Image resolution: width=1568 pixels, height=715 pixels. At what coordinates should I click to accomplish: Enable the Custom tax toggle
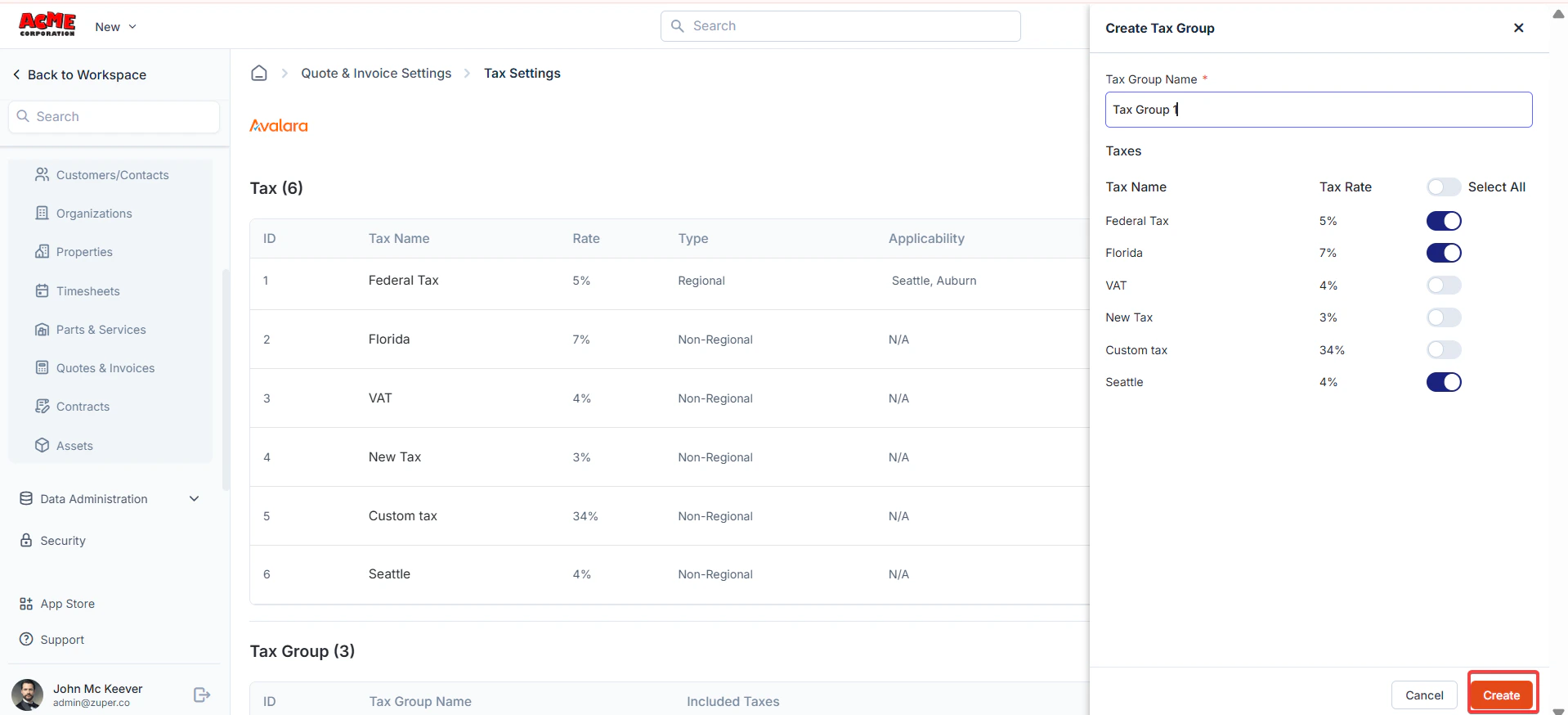coord(1444,350)
